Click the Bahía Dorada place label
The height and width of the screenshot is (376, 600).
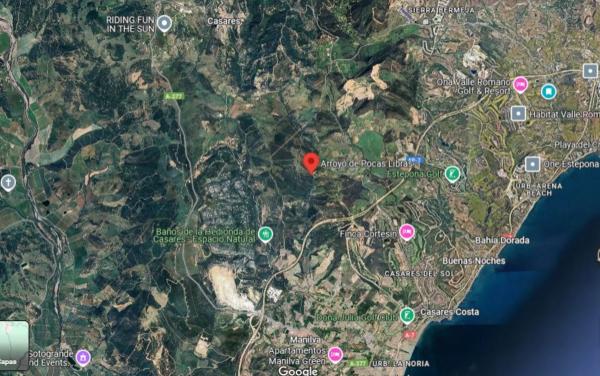pos(502,241)
